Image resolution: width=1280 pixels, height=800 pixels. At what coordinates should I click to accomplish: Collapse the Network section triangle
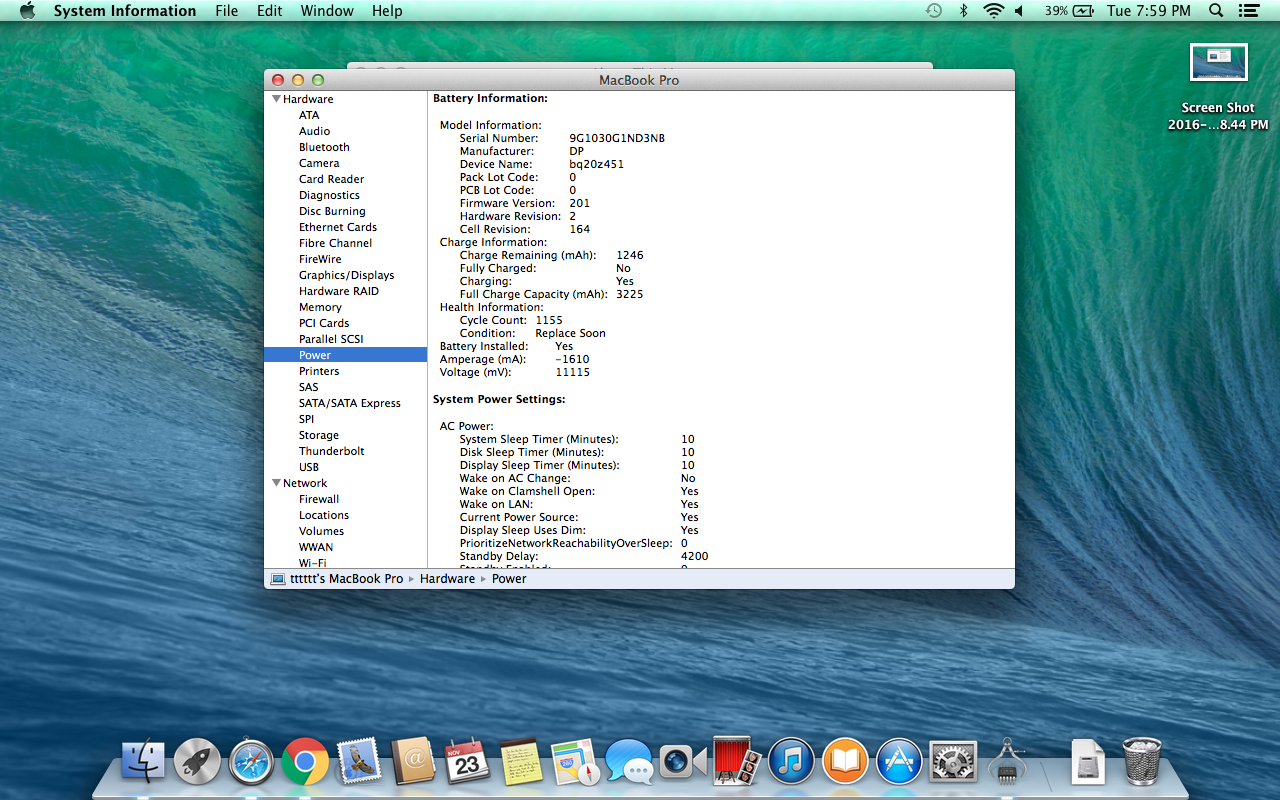pyautogui.click(x=276, y=483)
